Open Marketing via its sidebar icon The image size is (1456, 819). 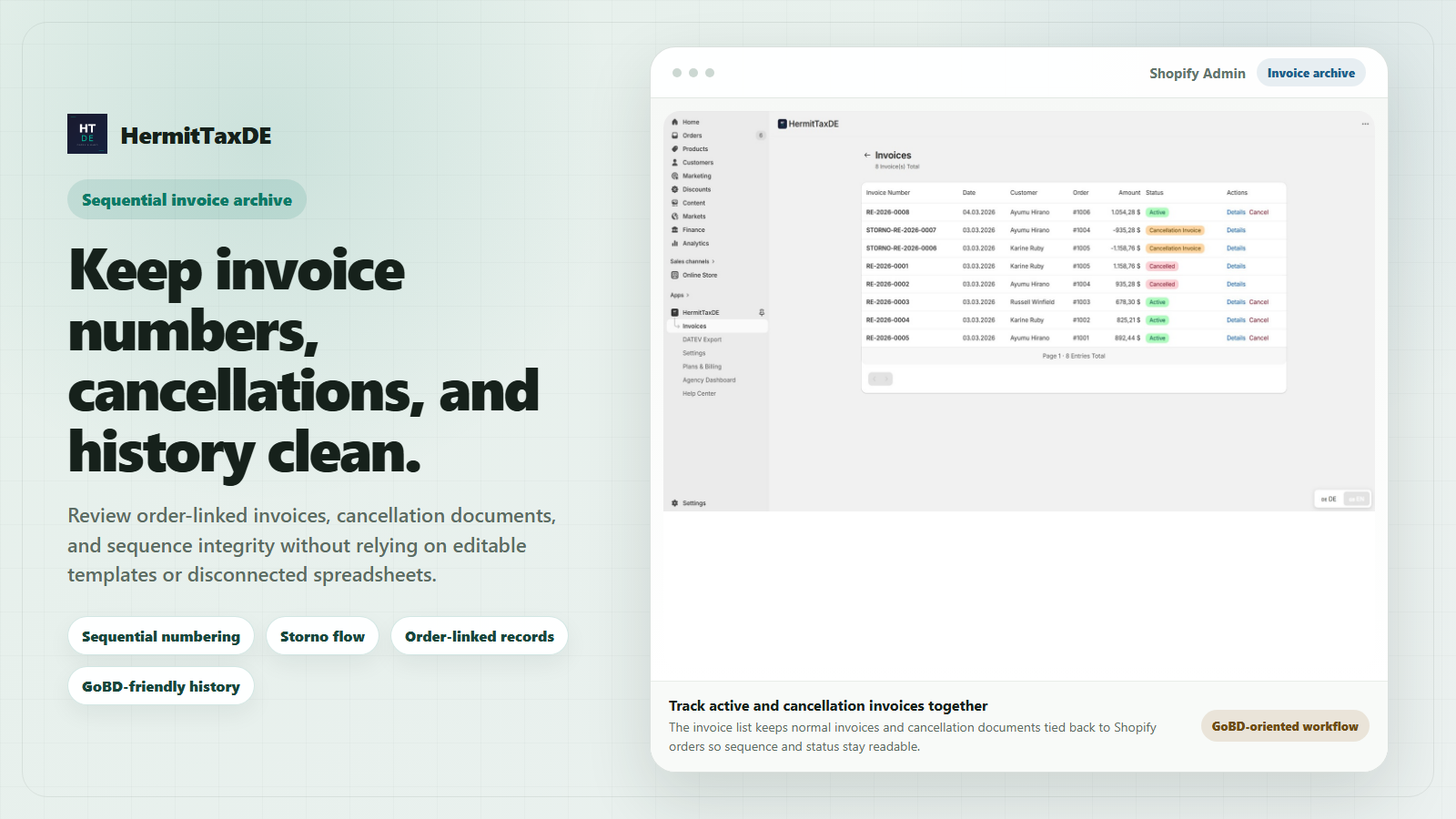point(674,177)
